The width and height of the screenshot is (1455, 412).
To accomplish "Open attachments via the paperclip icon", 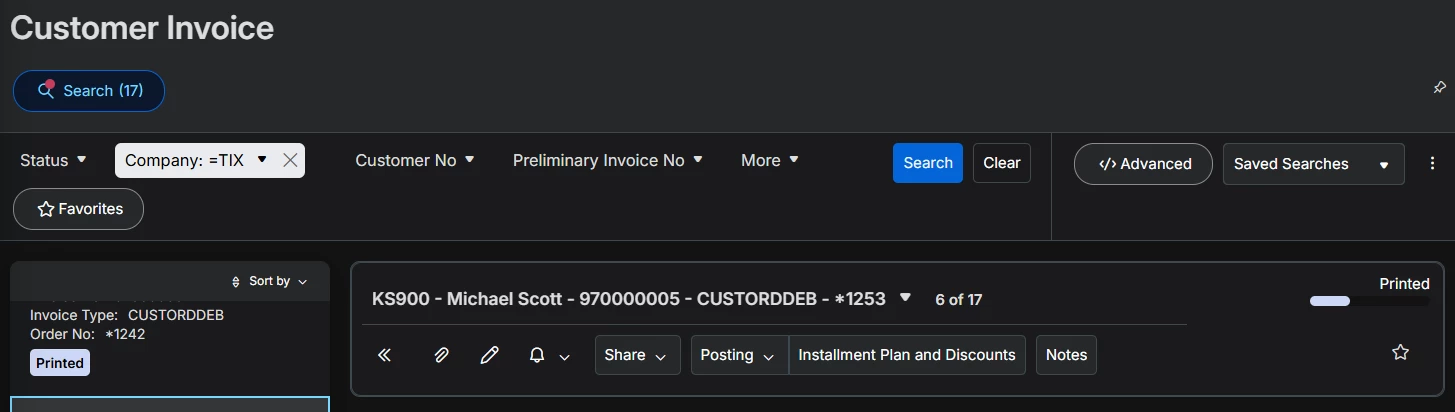I will (x=441, y=355).
